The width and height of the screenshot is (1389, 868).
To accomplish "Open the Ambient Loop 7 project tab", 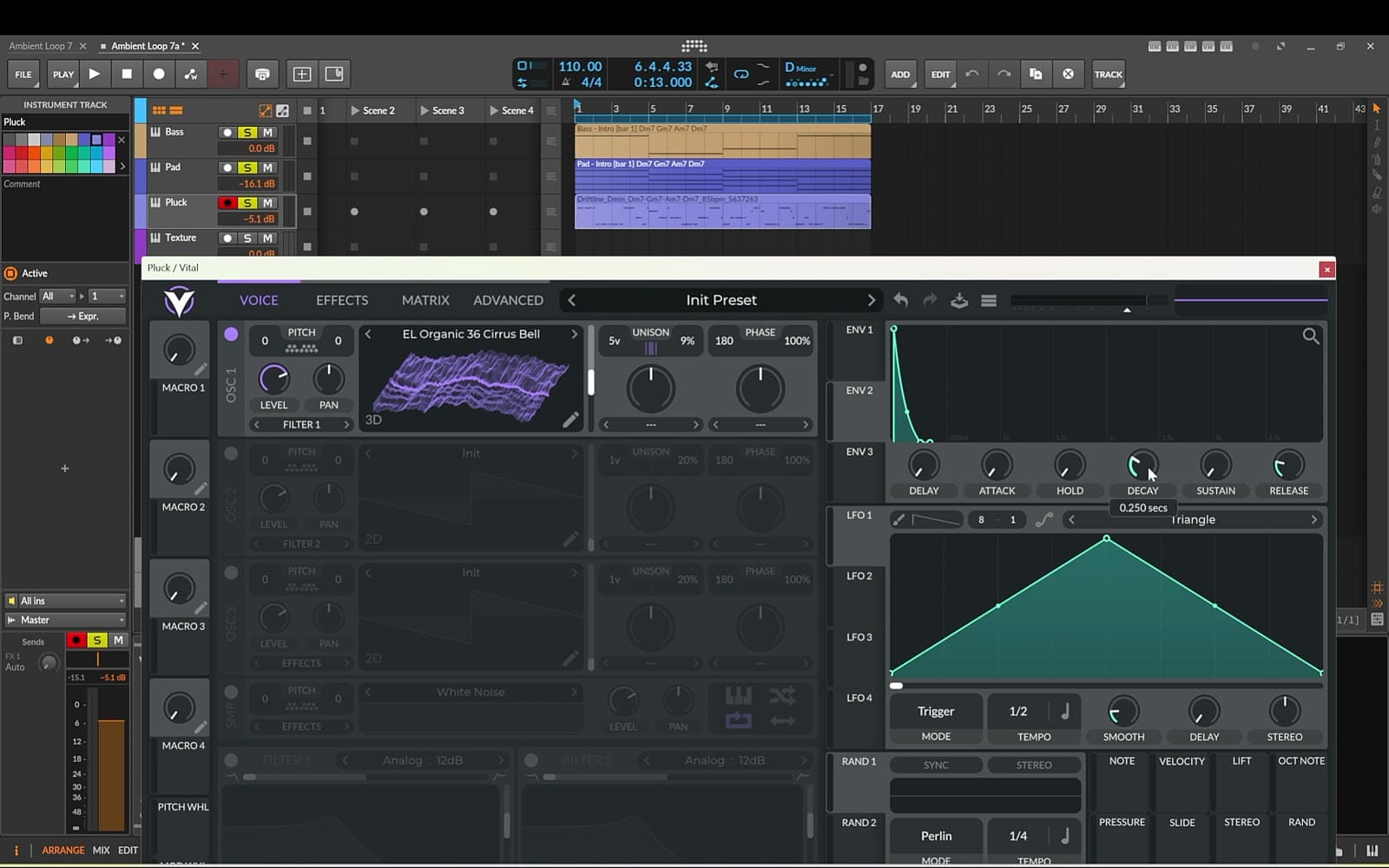I will click(41, 46).
